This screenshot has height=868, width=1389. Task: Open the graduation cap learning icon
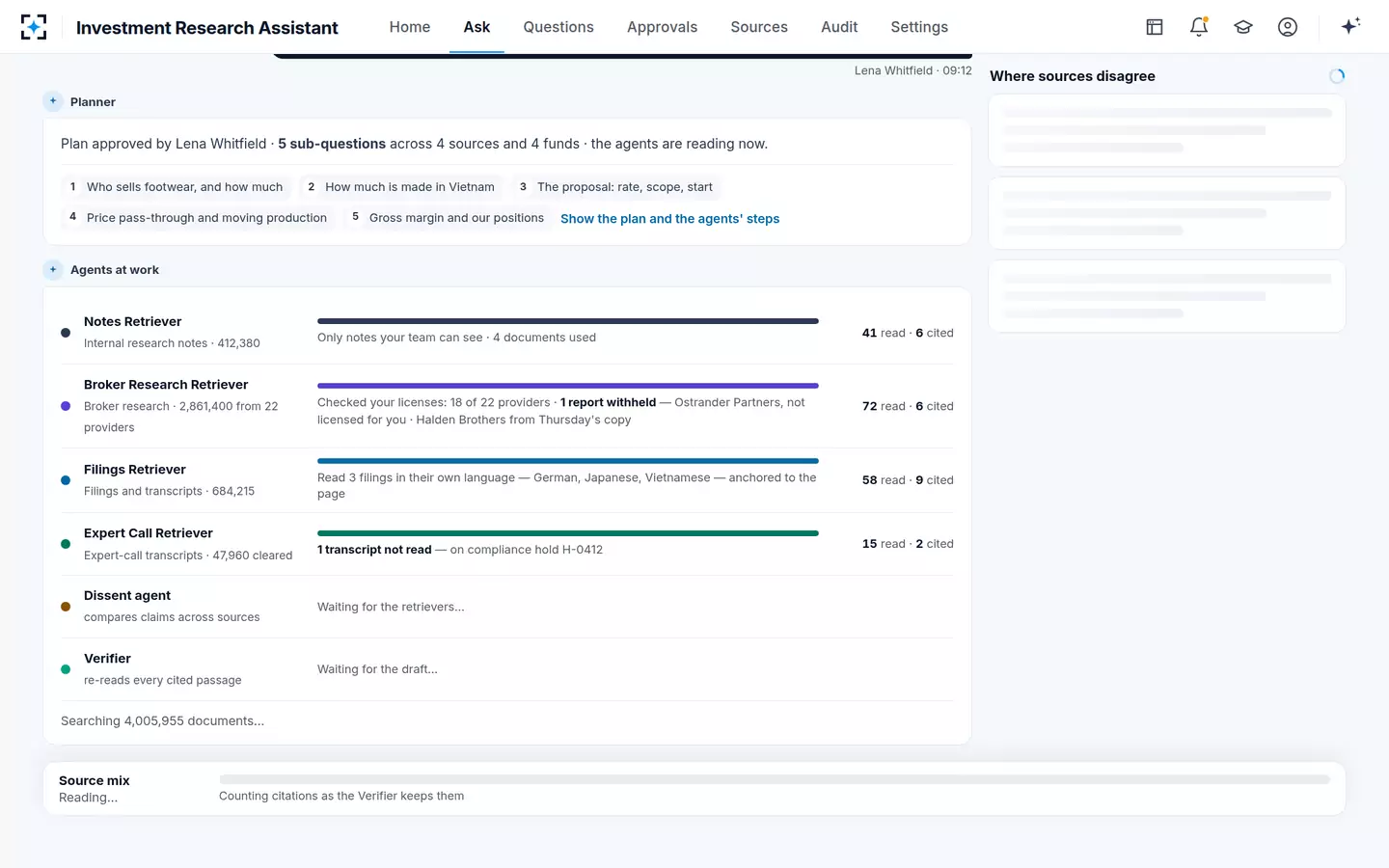pyautogui.click(x=1243, y=27)
